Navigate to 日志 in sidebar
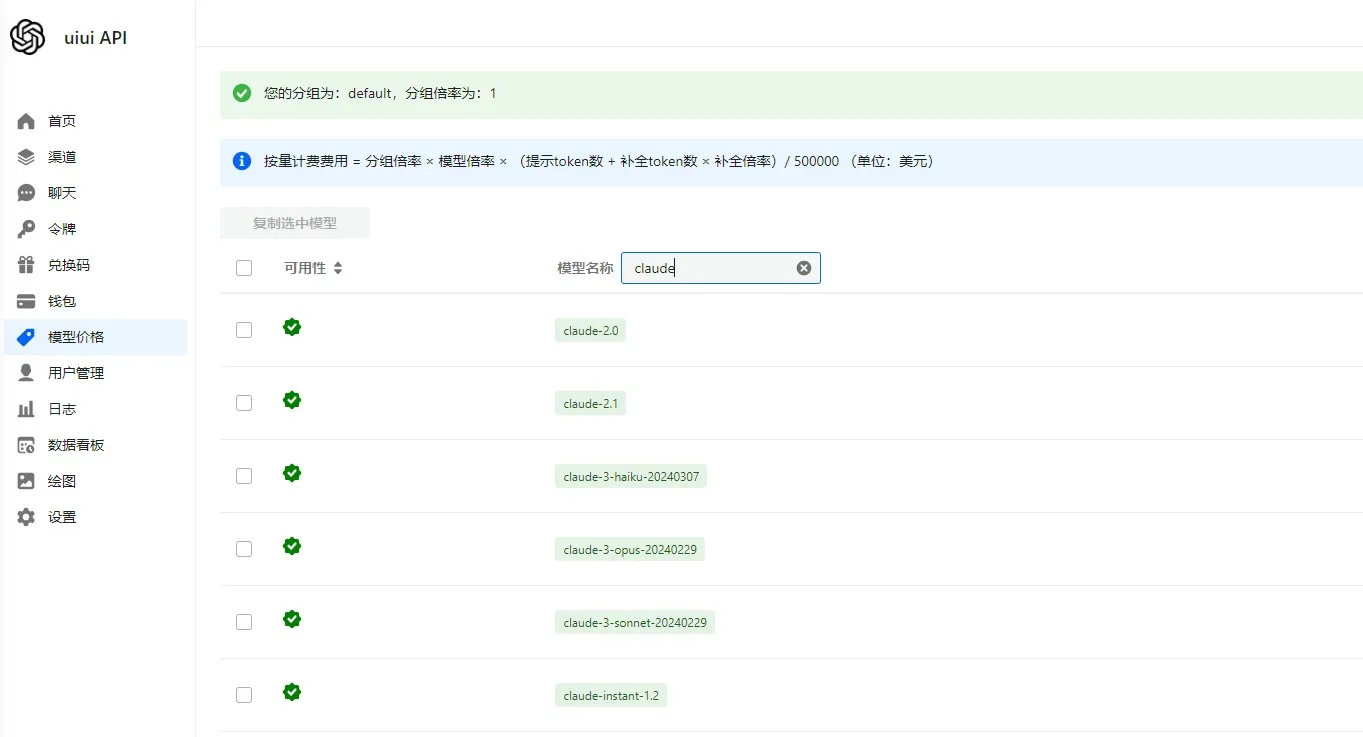1363x737 pixels. [62, 409]
